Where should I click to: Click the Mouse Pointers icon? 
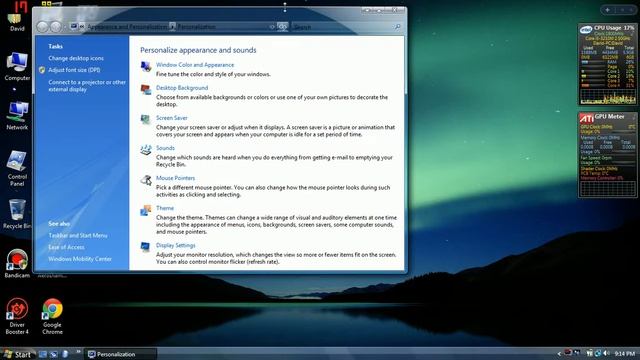tap(146, 180)
